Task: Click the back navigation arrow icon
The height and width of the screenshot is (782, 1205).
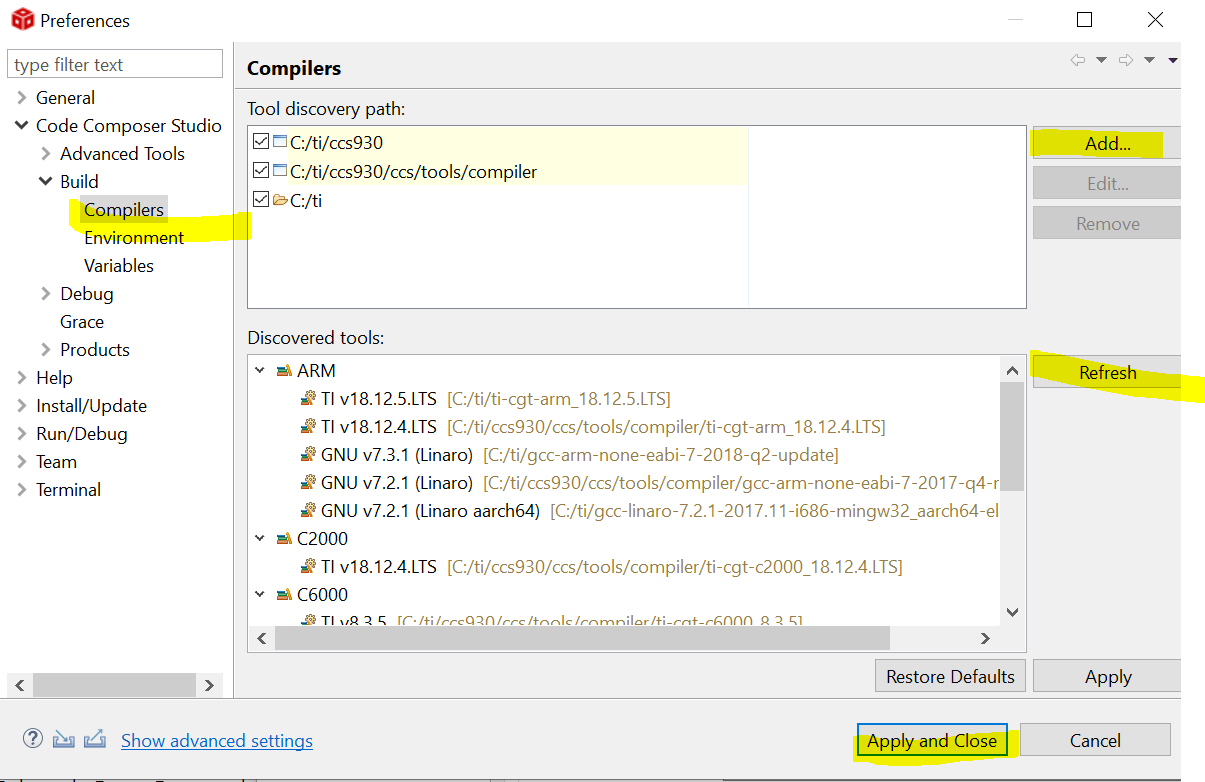Action: [x=1078, y=60]
